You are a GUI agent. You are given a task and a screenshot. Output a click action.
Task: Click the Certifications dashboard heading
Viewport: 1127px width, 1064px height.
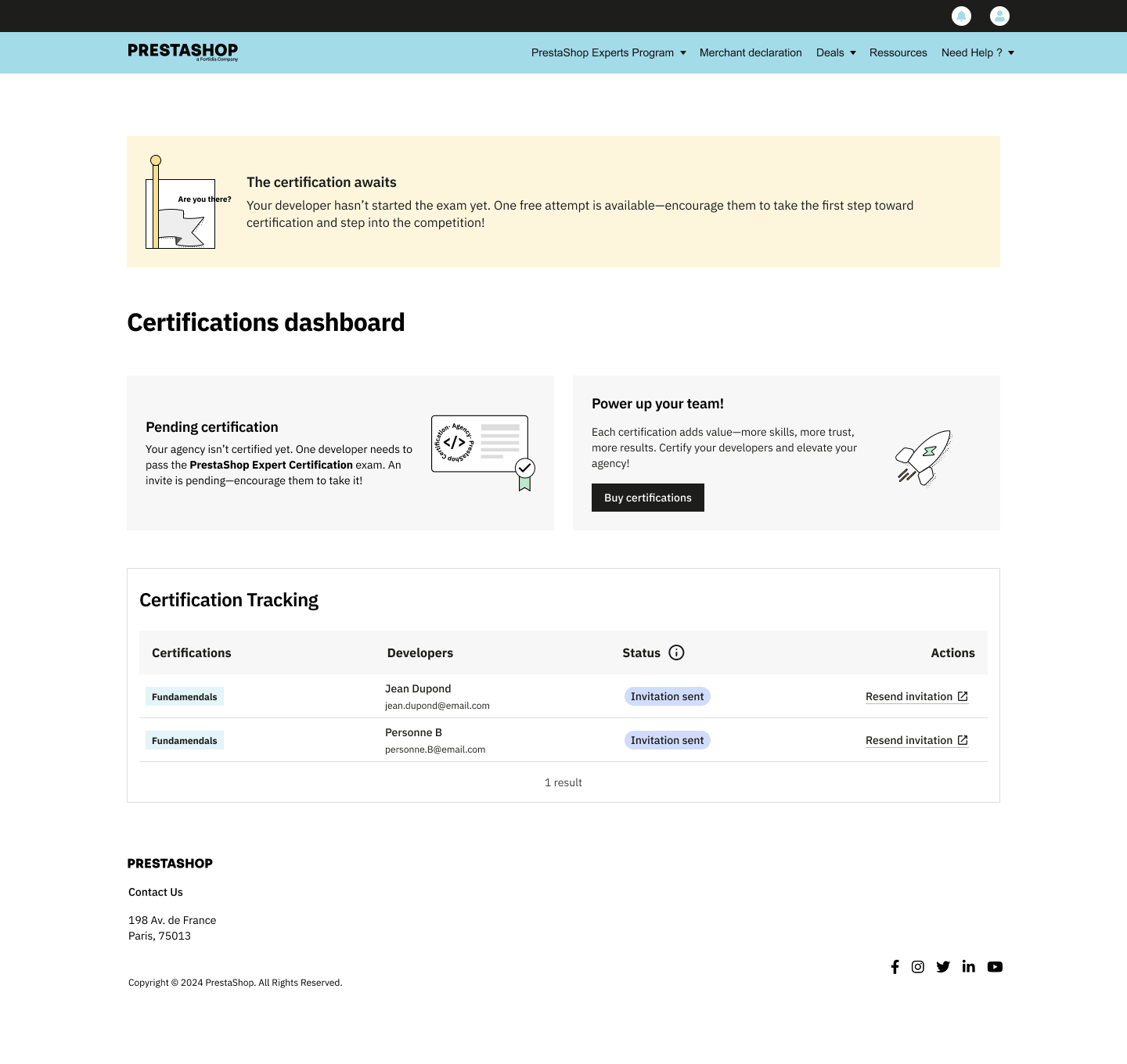click(x=266, y=322)
